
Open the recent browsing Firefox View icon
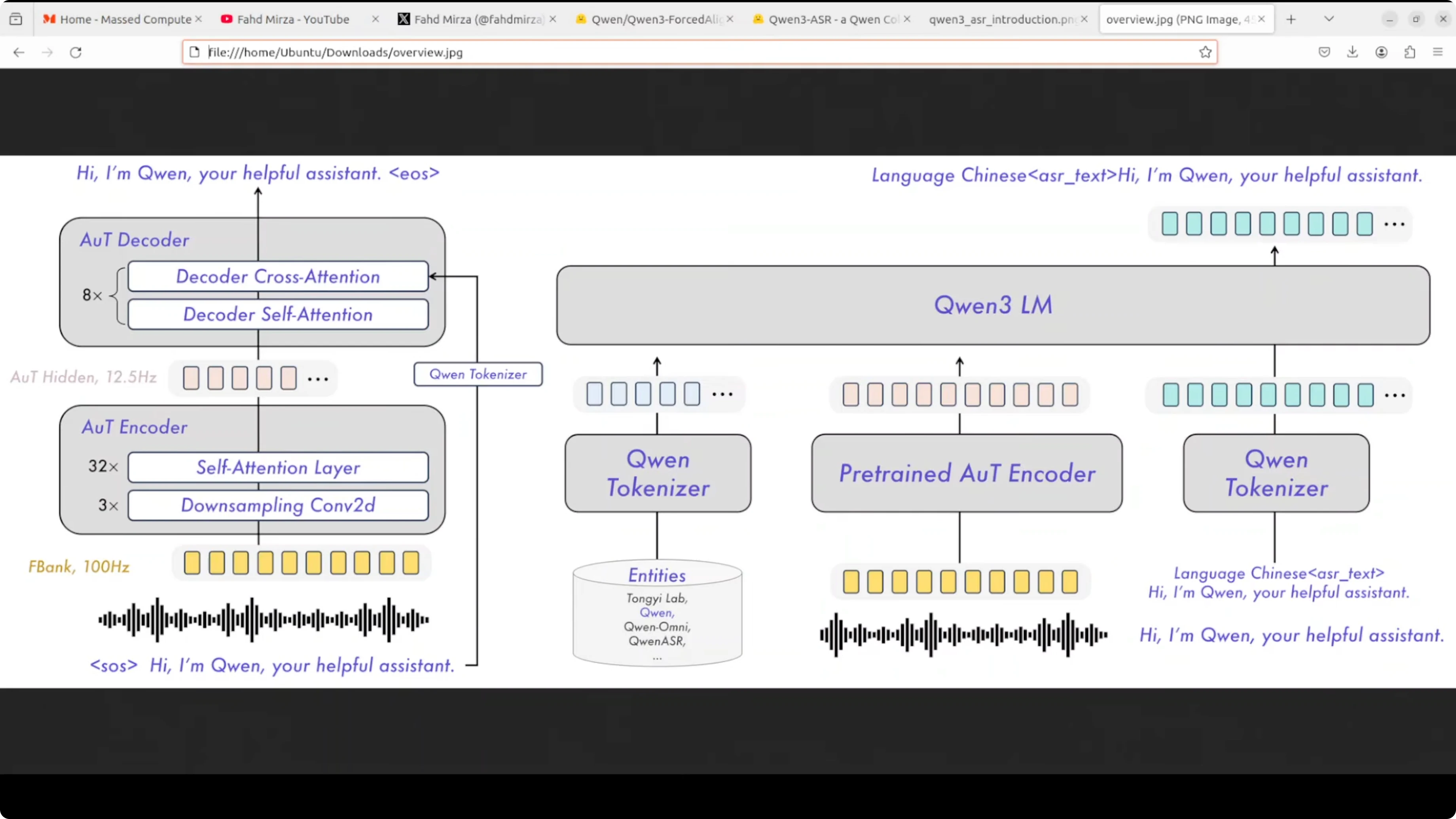tap(16, 19)
